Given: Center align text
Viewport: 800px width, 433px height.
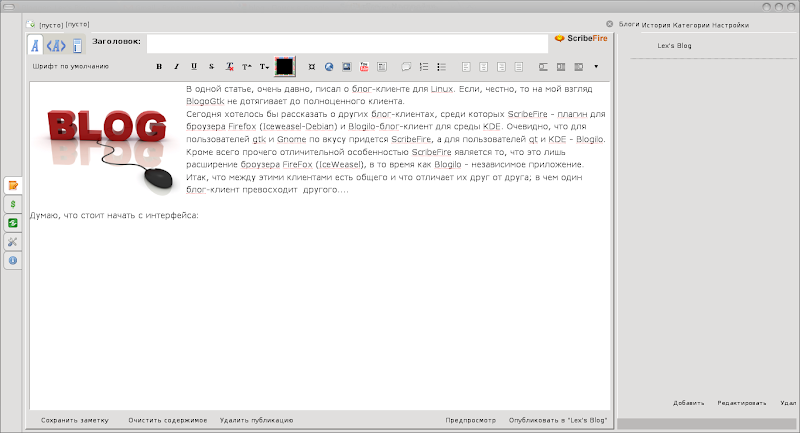Looking at the screenshot, I should pos(484,67).
